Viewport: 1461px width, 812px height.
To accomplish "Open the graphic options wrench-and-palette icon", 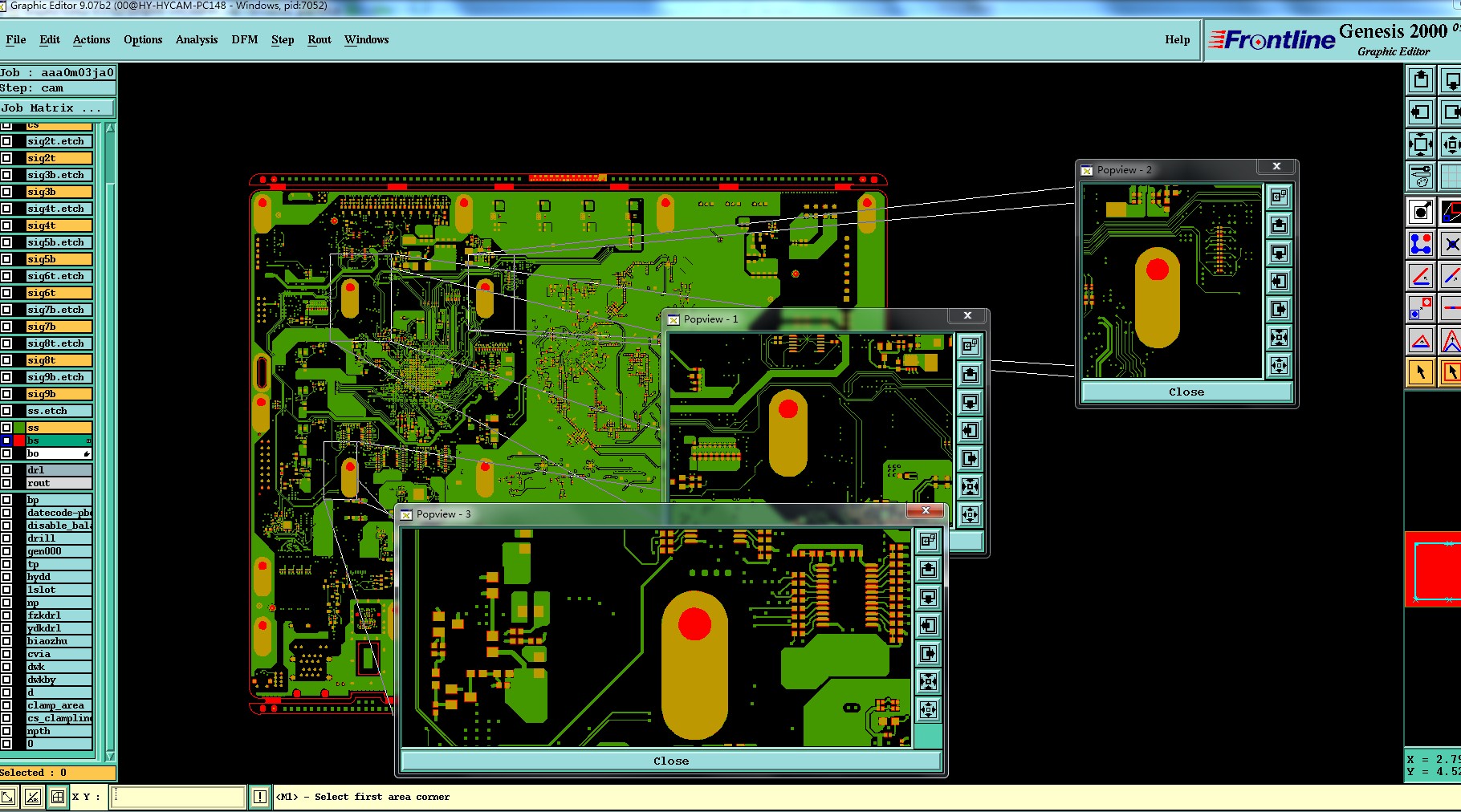I will (1421, 176).
